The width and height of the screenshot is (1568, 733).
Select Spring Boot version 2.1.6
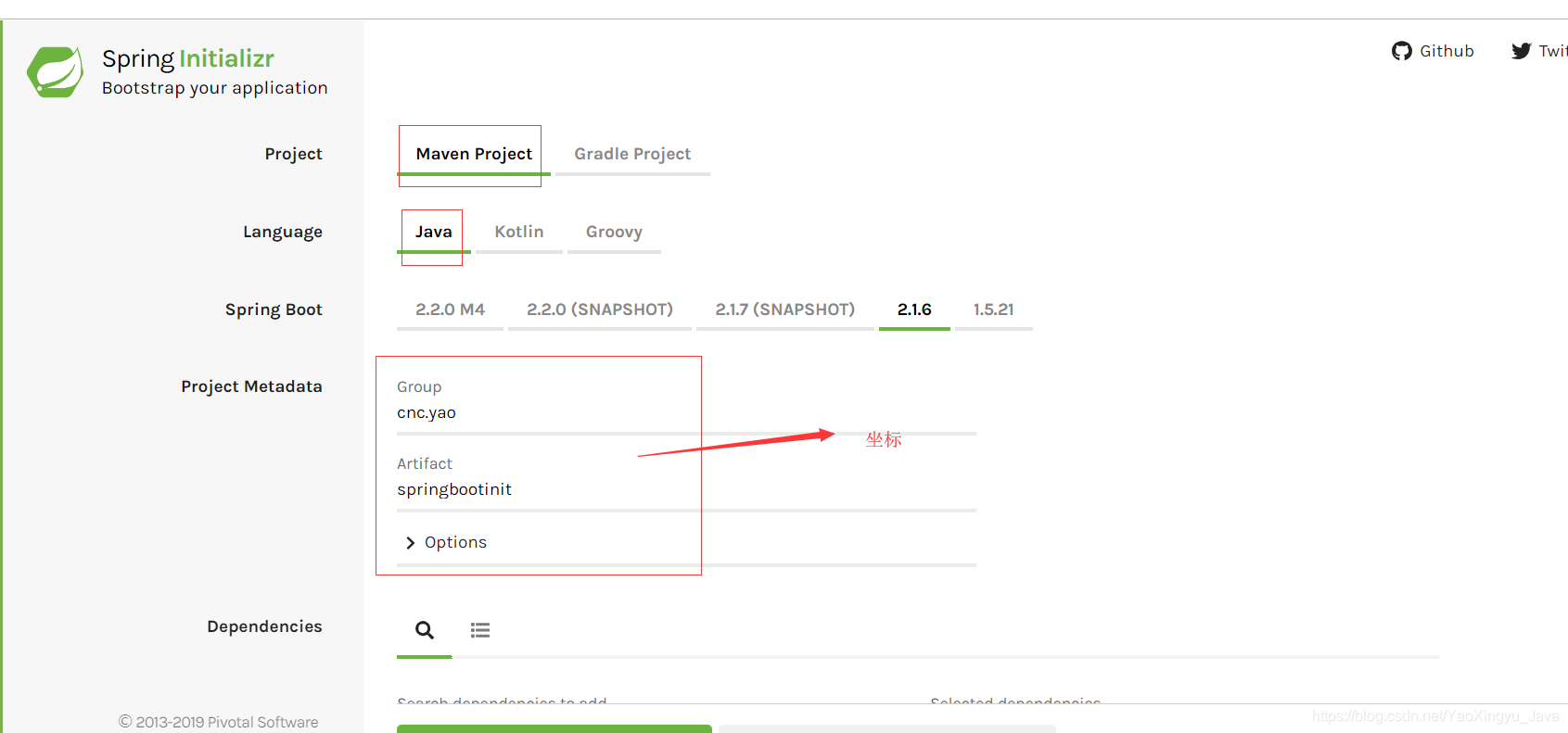pyautogui.click(x=914, y=310)
